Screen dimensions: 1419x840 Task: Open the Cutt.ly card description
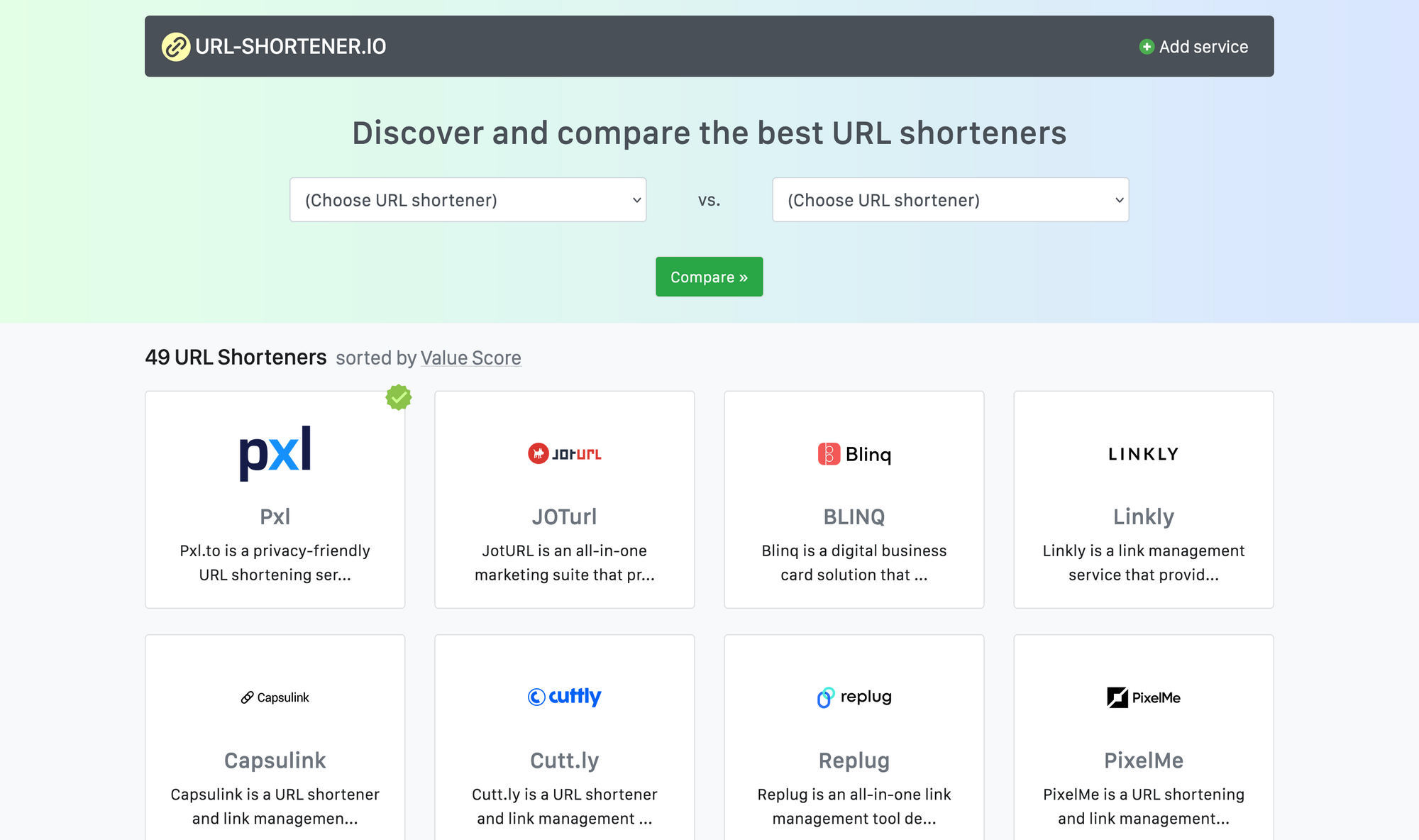pyautogui.click(x=565, y=807)
